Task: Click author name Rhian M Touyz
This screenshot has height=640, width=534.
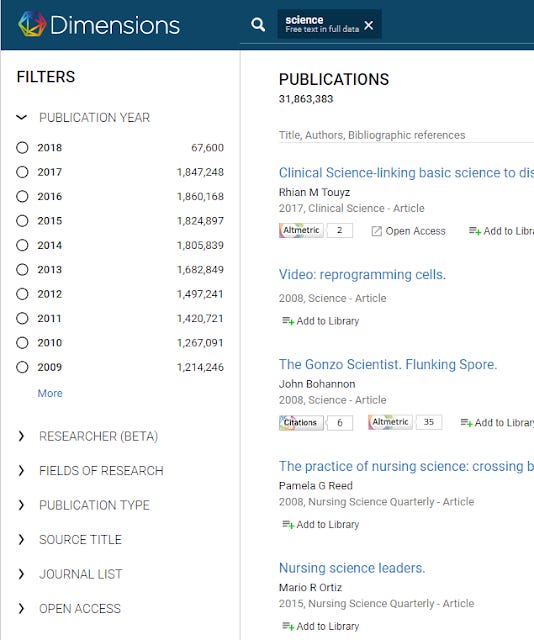Action: (314, 192)
